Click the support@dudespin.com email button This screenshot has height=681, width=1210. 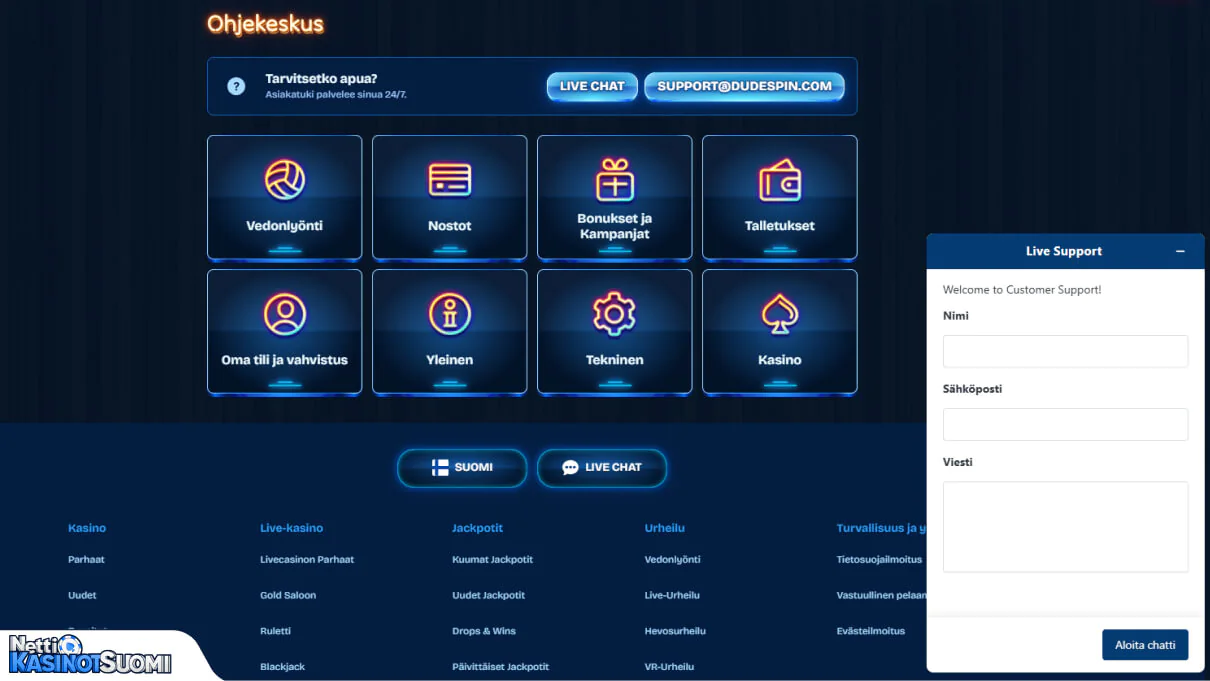tap(744, 87)
